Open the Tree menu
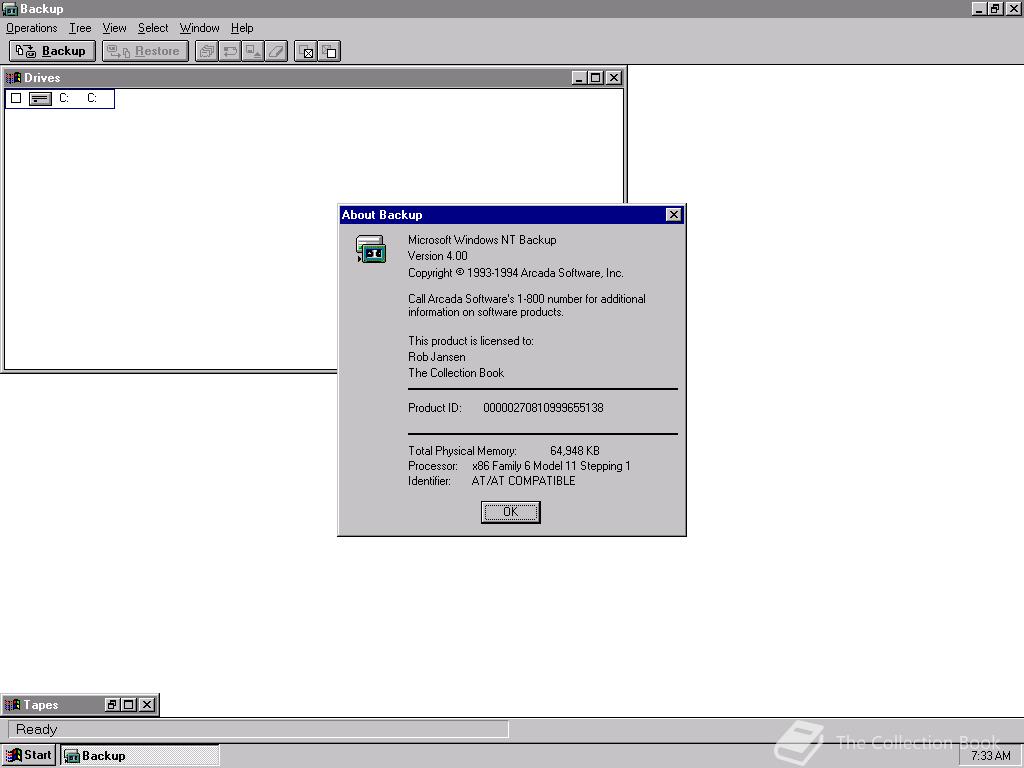This screenshot has height=768, width=1024. pos(80,28)
